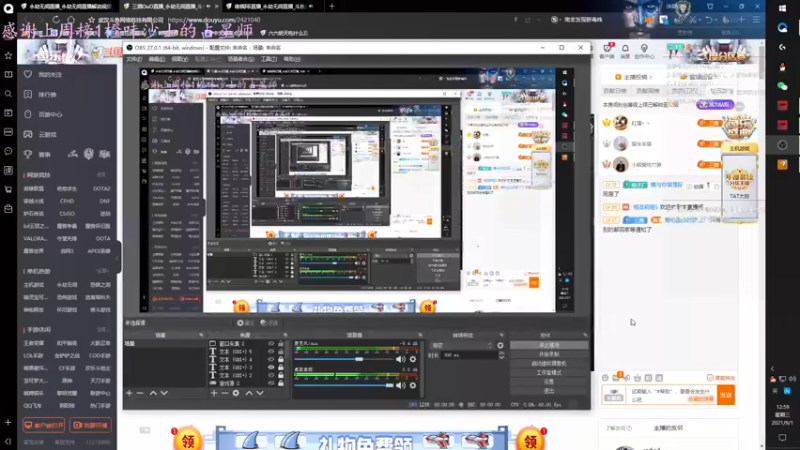Viewport: 800px width, 450px height.
Task: Move source down with the Sources panel arrow
Action: 260,393
